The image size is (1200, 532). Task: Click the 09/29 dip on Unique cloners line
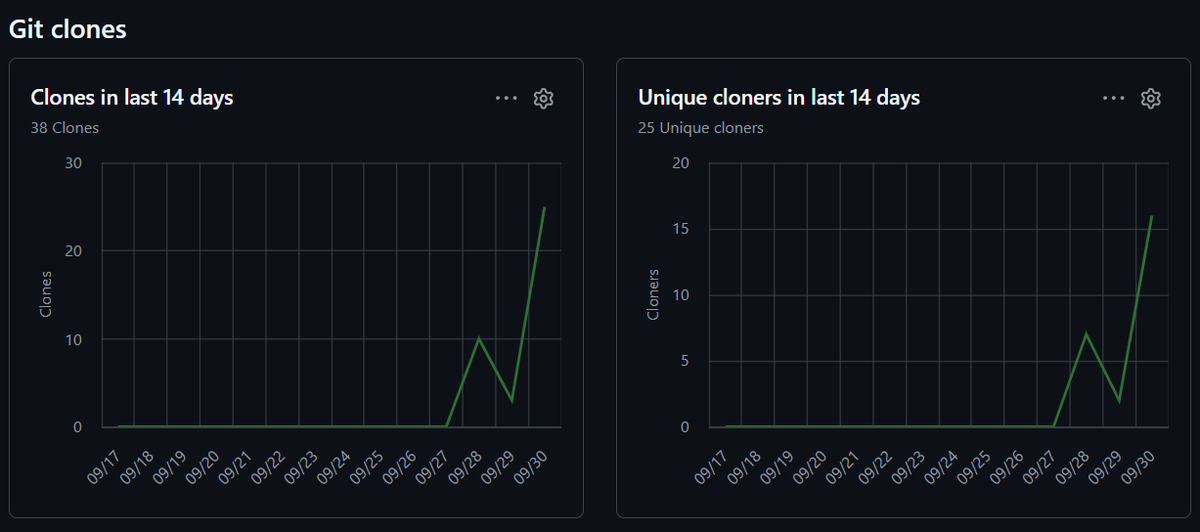pyautogui.click(x=1119, y=401)
